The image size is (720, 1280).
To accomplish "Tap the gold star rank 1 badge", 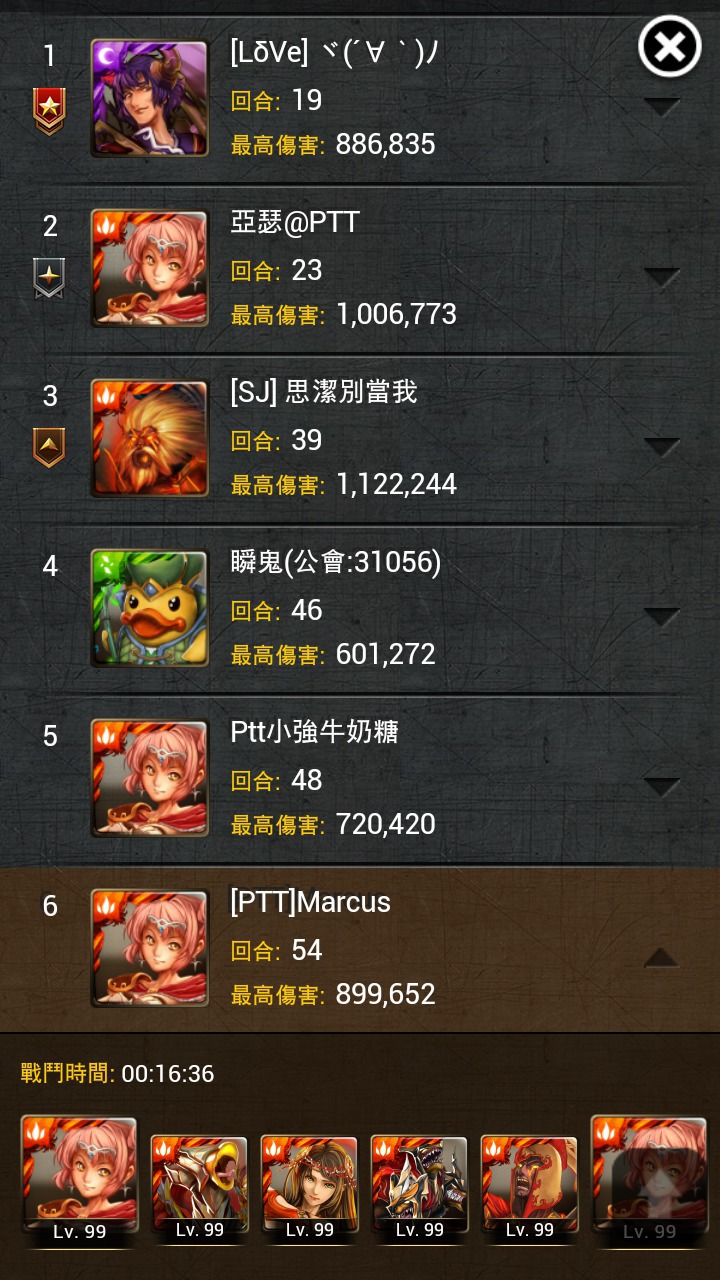I will (49, 112).
